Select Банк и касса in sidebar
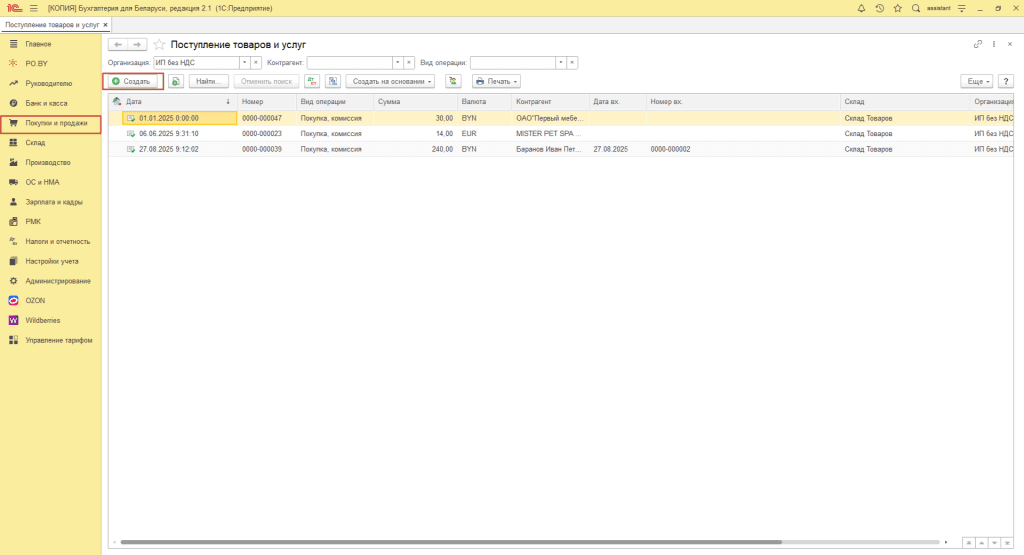Image resolution: width=1024 pixels, height=555 pixels. (x=46, y=103)
